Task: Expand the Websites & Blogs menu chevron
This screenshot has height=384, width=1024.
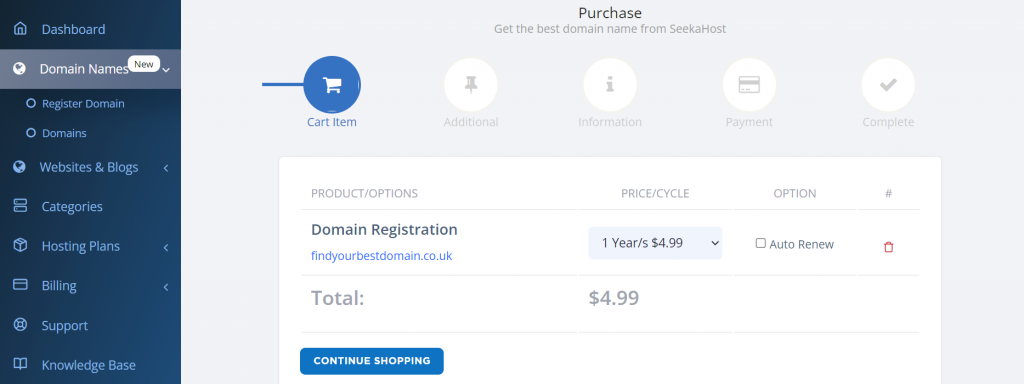Action: pyautogui.click(x=166, y=168)
